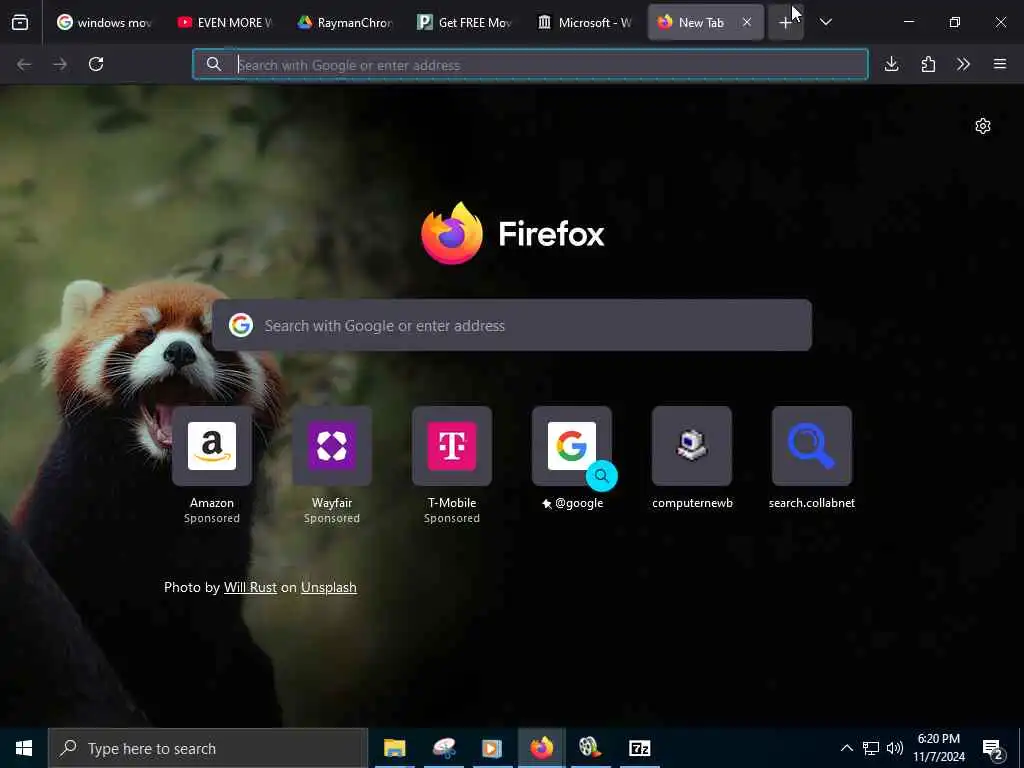
Task: Open the Wayfair sponsored shortcut
Action: (x=332, y=446)
